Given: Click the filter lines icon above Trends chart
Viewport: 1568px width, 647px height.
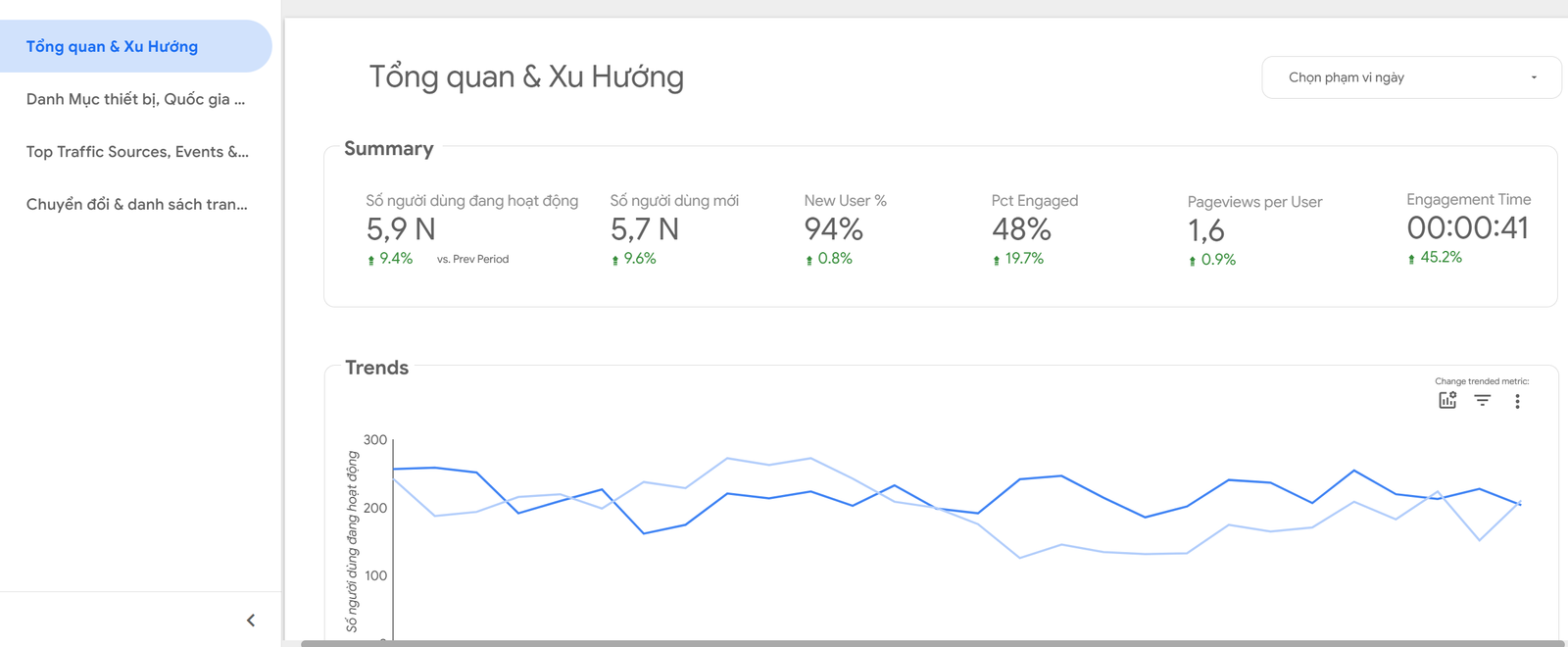Looking at the screenshot, I should (1483, 400).
